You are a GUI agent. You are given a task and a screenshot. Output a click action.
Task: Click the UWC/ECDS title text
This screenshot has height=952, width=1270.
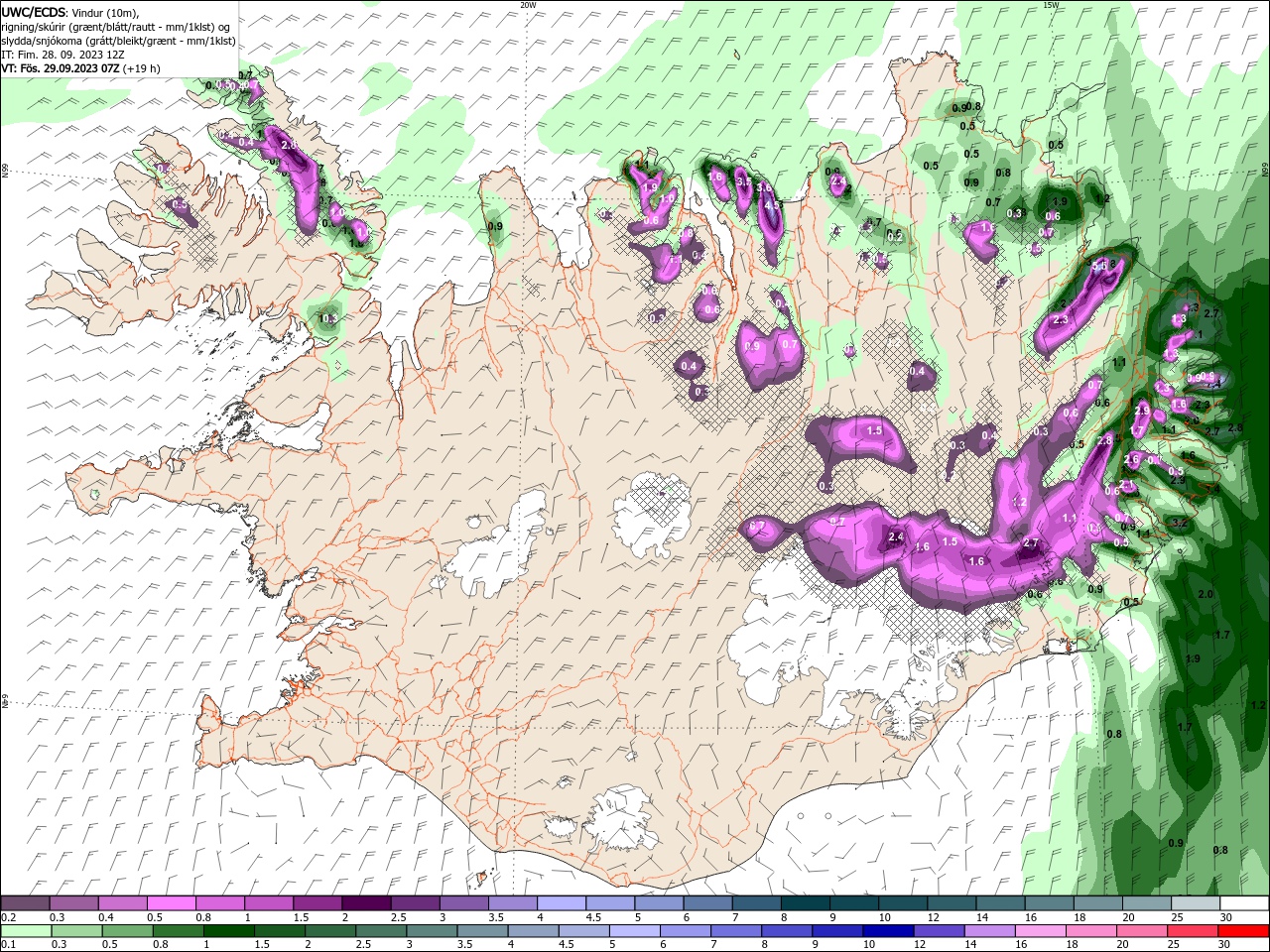tap(33, 12)
